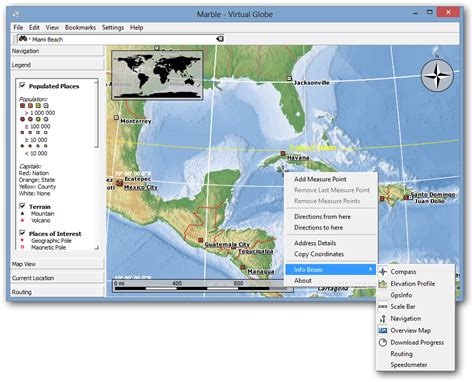Open the Settings menu
Screen dimensions: 474x382
tap(113, 28)
